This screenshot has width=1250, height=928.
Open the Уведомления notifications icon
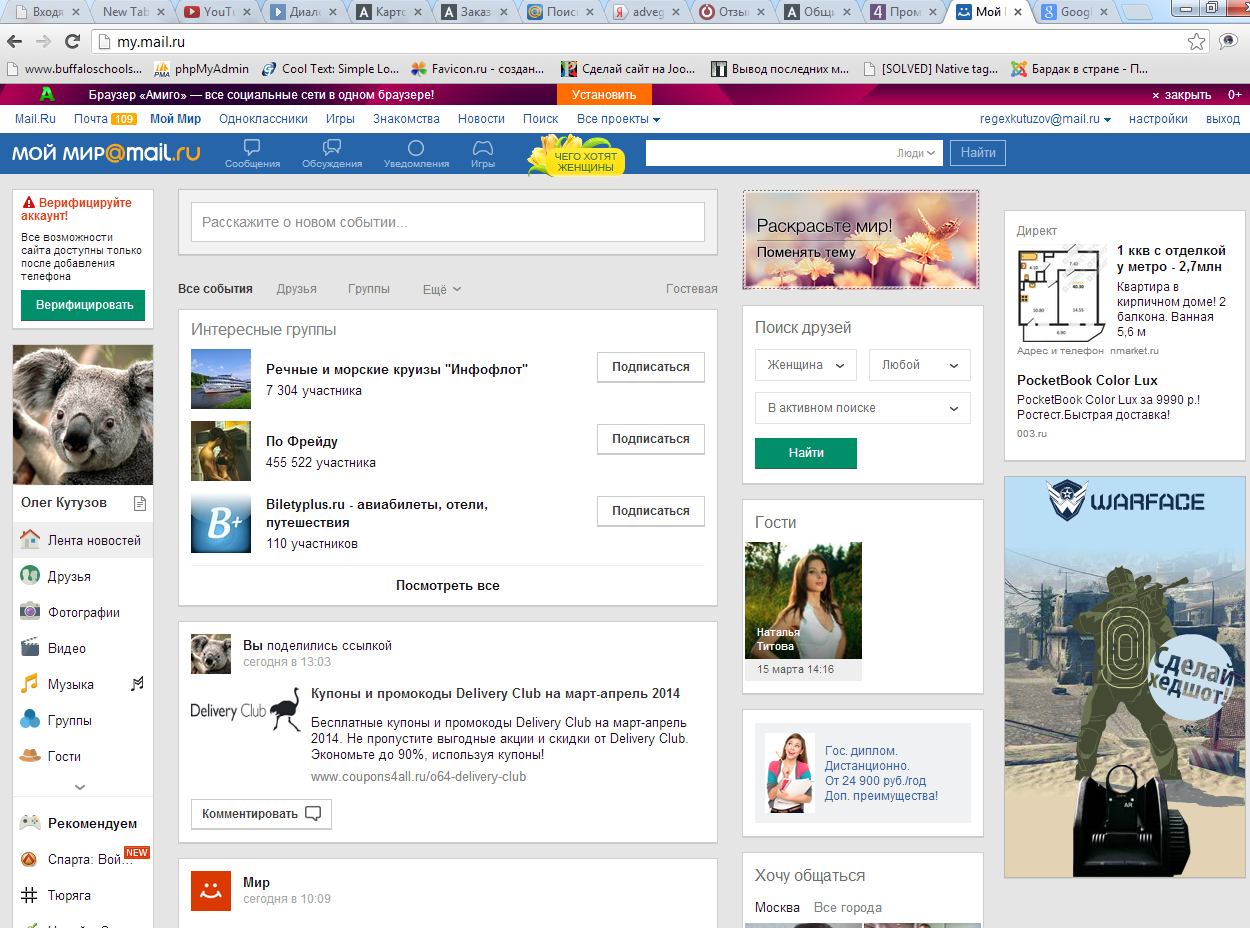pos(416,154)
